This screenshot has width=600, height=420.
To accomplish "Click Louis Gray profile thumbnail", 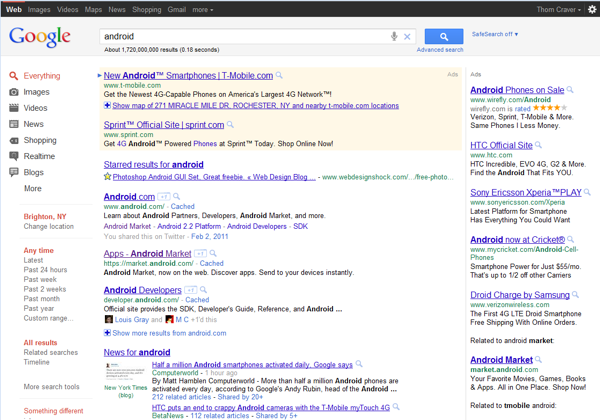I will (x=109, y=319).
